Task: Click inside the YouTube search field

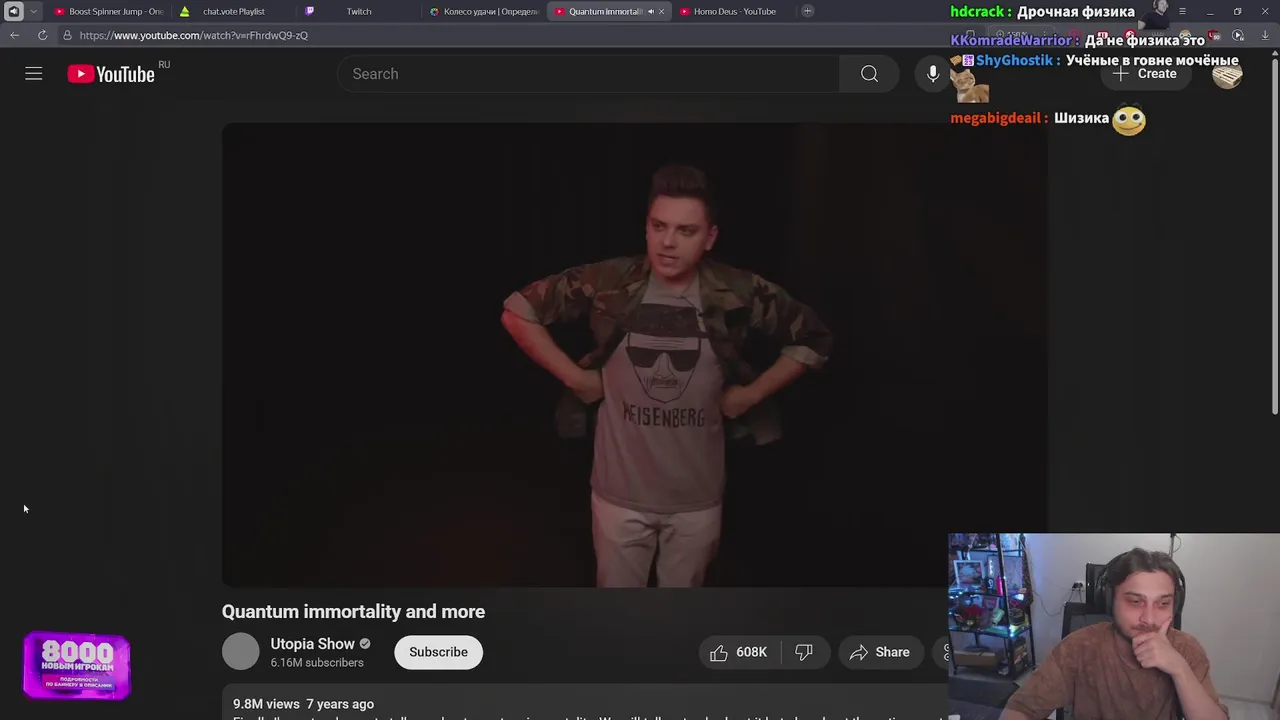Action: [x=590, y=74]
